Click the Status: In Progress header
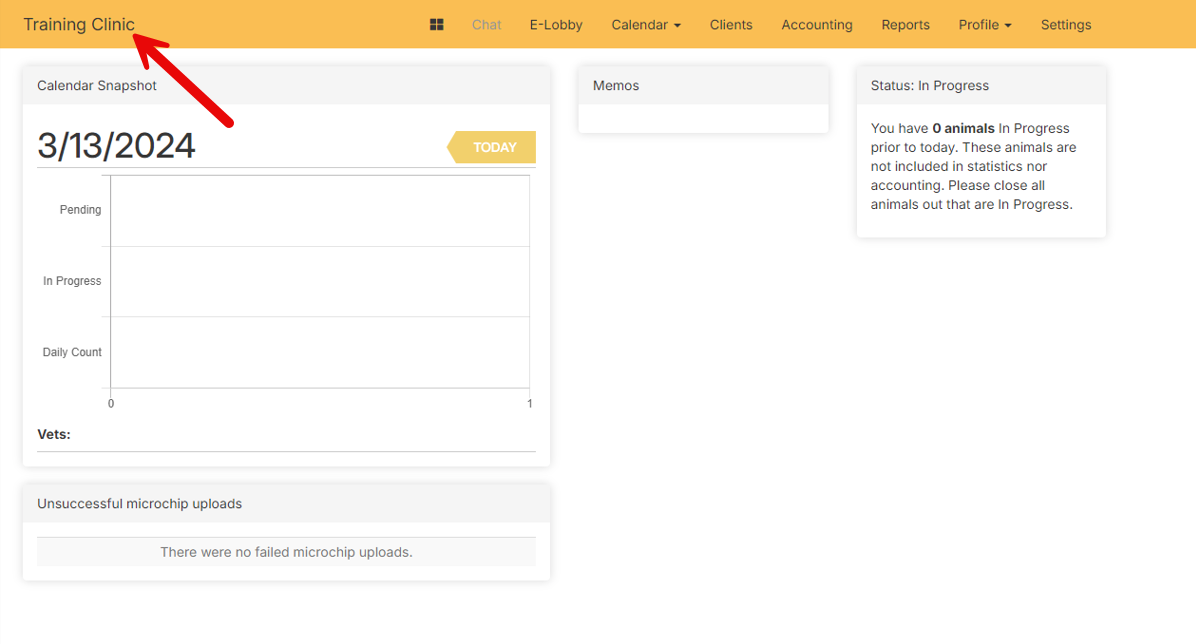1196x644 pixels. [x=930, y=86]
